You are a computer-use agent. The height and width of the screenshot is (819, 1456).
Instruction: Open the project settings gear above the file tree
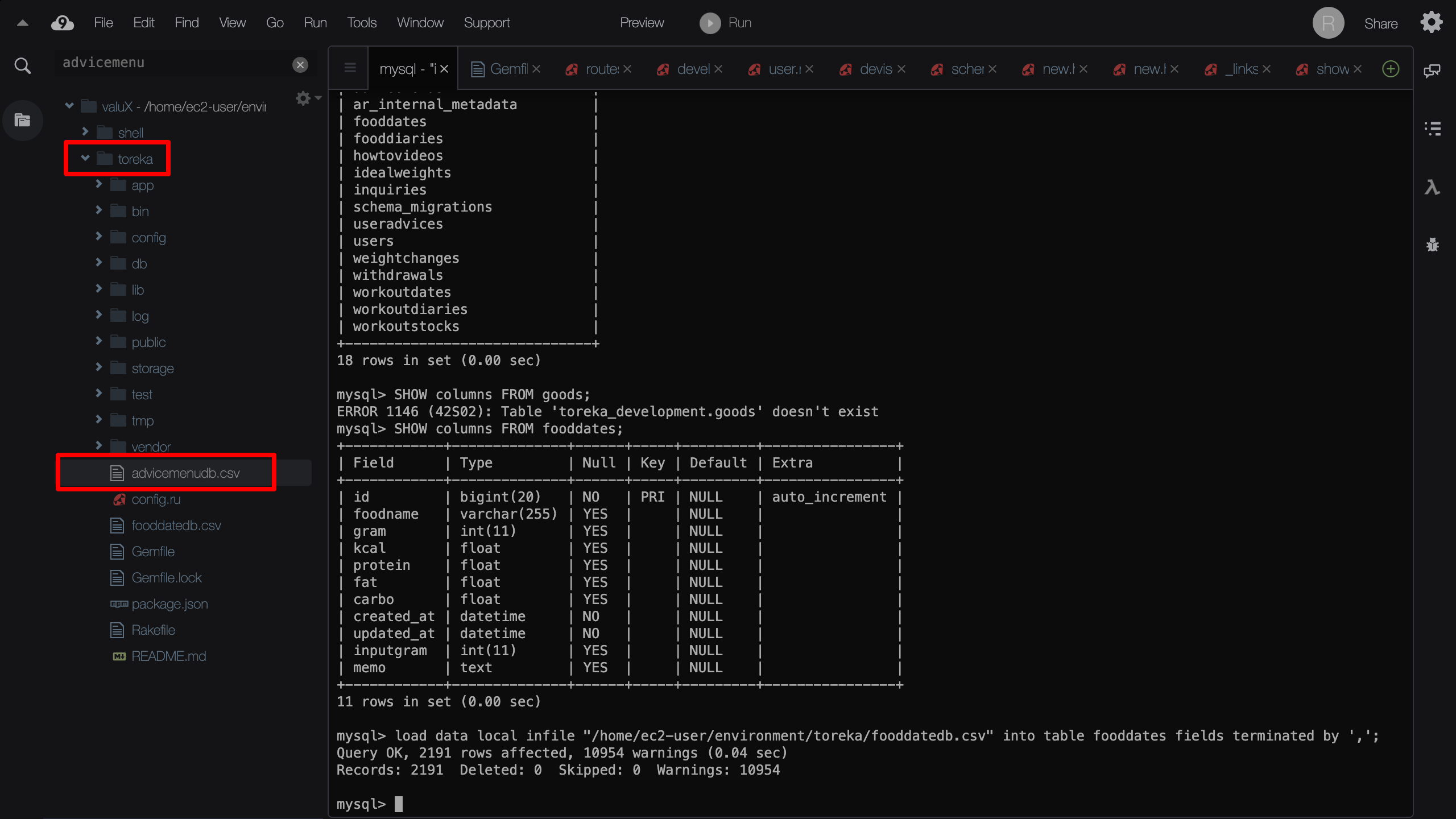click(304, 98)
